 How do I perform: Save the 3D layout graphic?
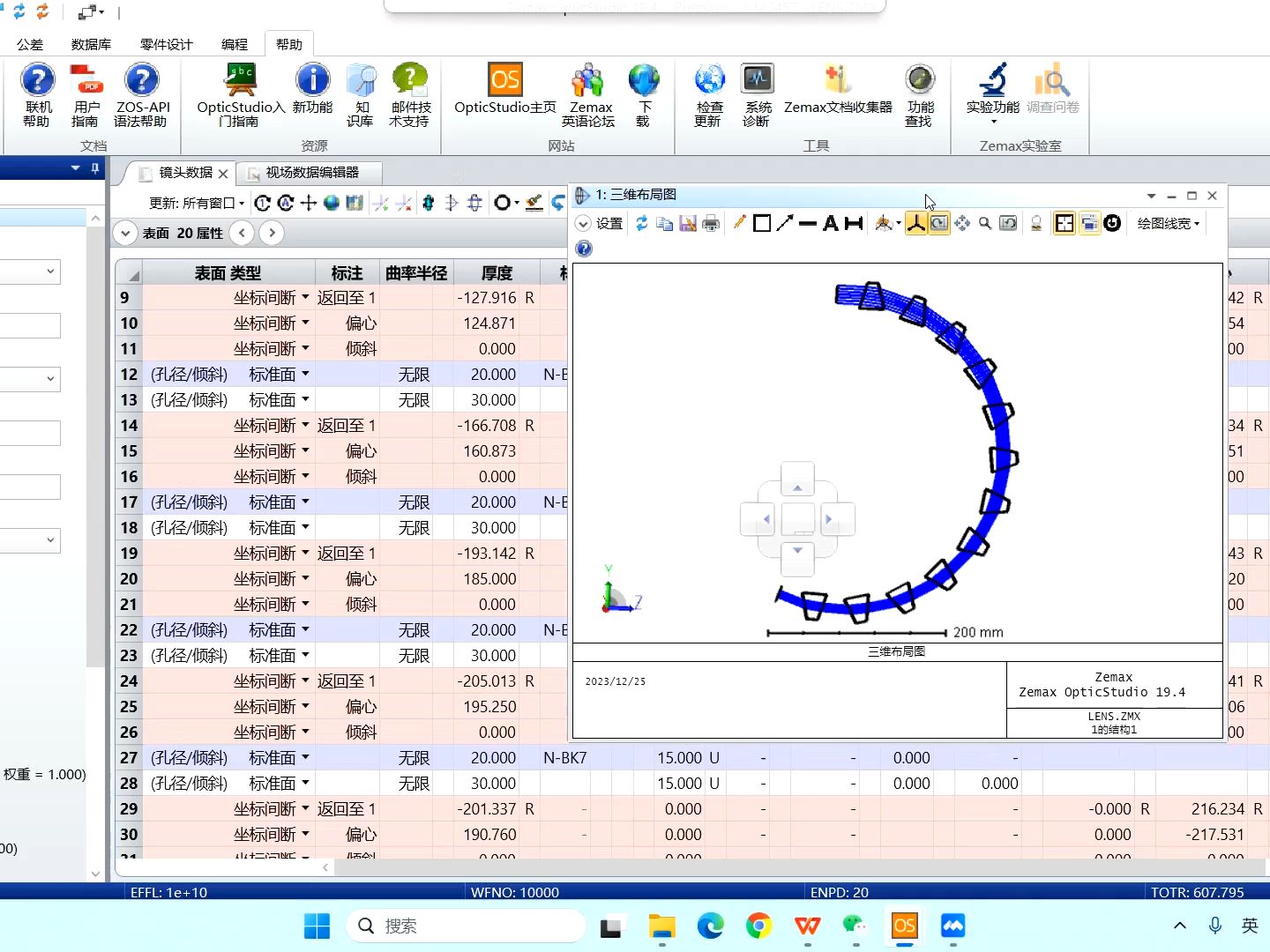[688, 224]
